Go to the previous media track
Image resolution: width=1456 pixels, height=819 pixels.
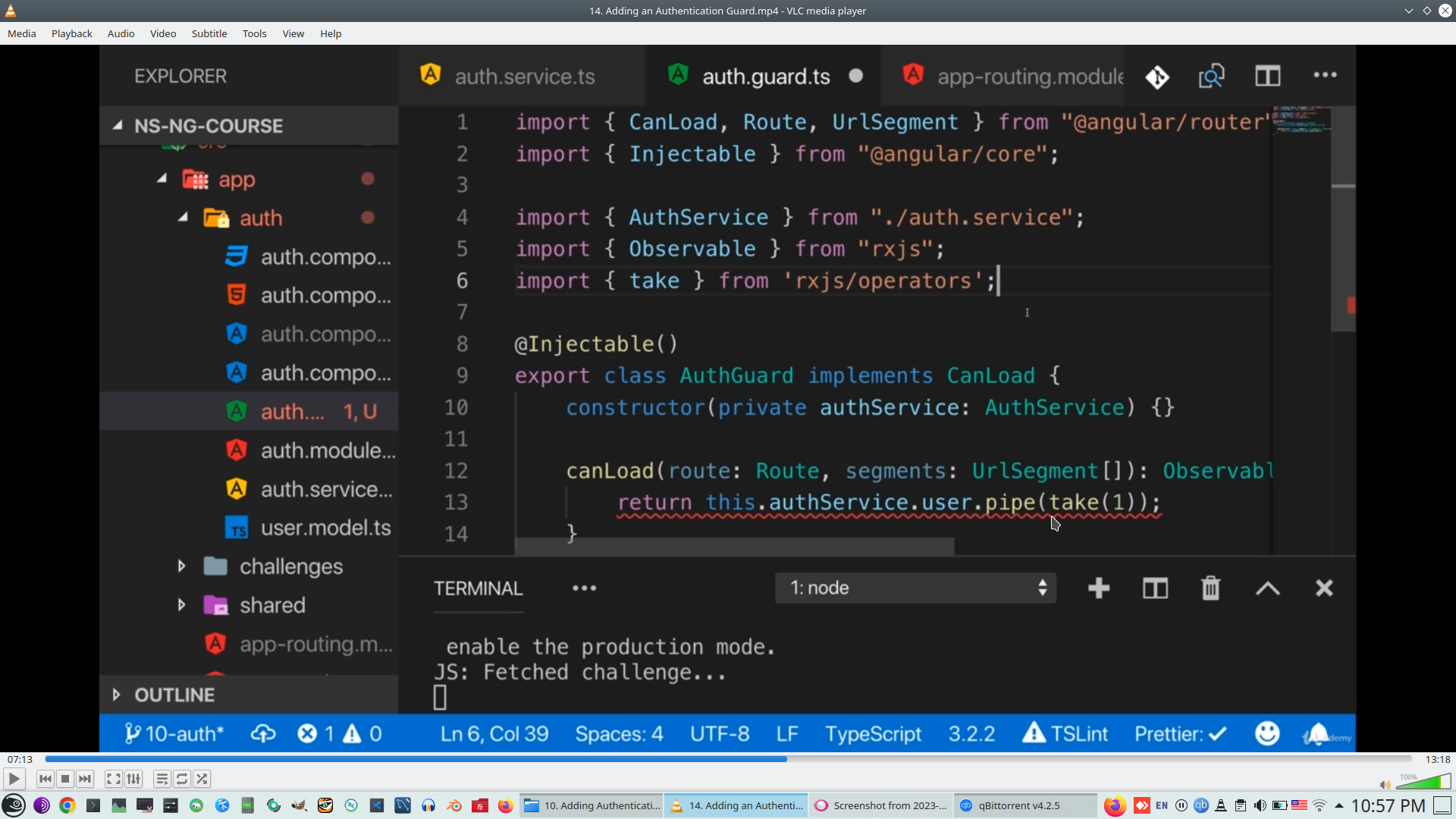click(x=45, y=779)
